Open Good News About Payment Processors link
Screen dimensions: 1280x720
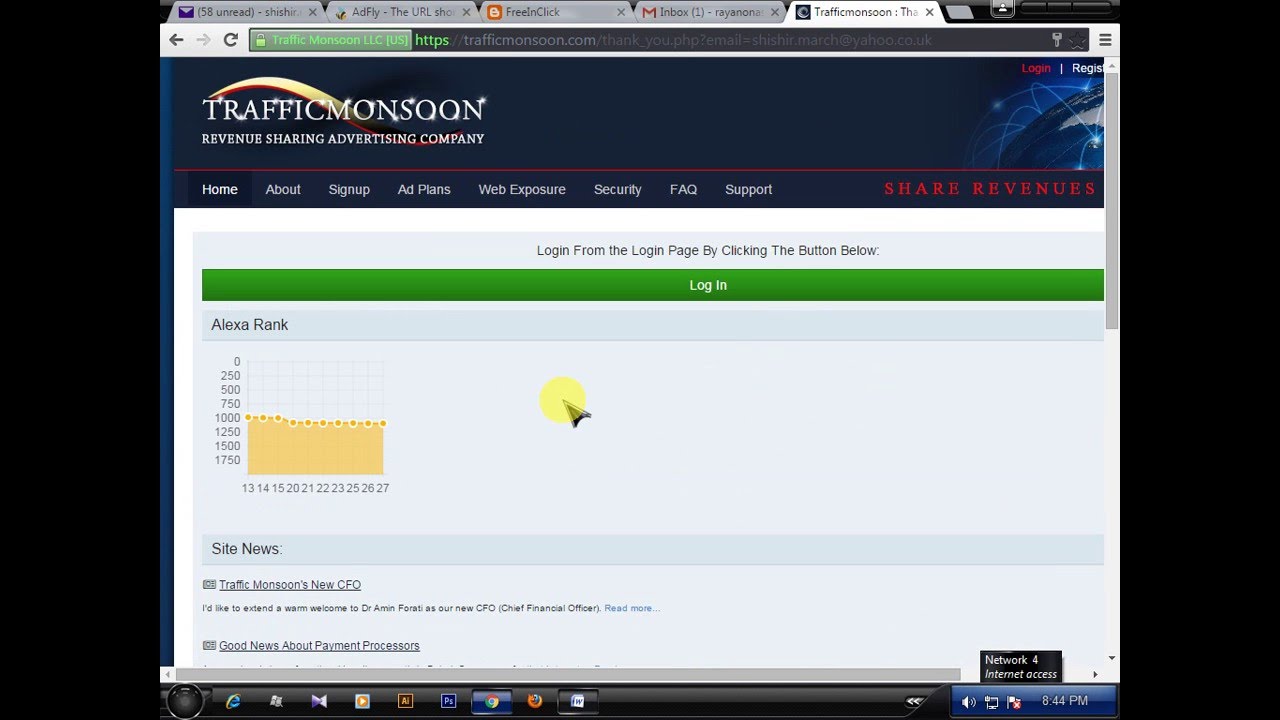coord(319,646)
